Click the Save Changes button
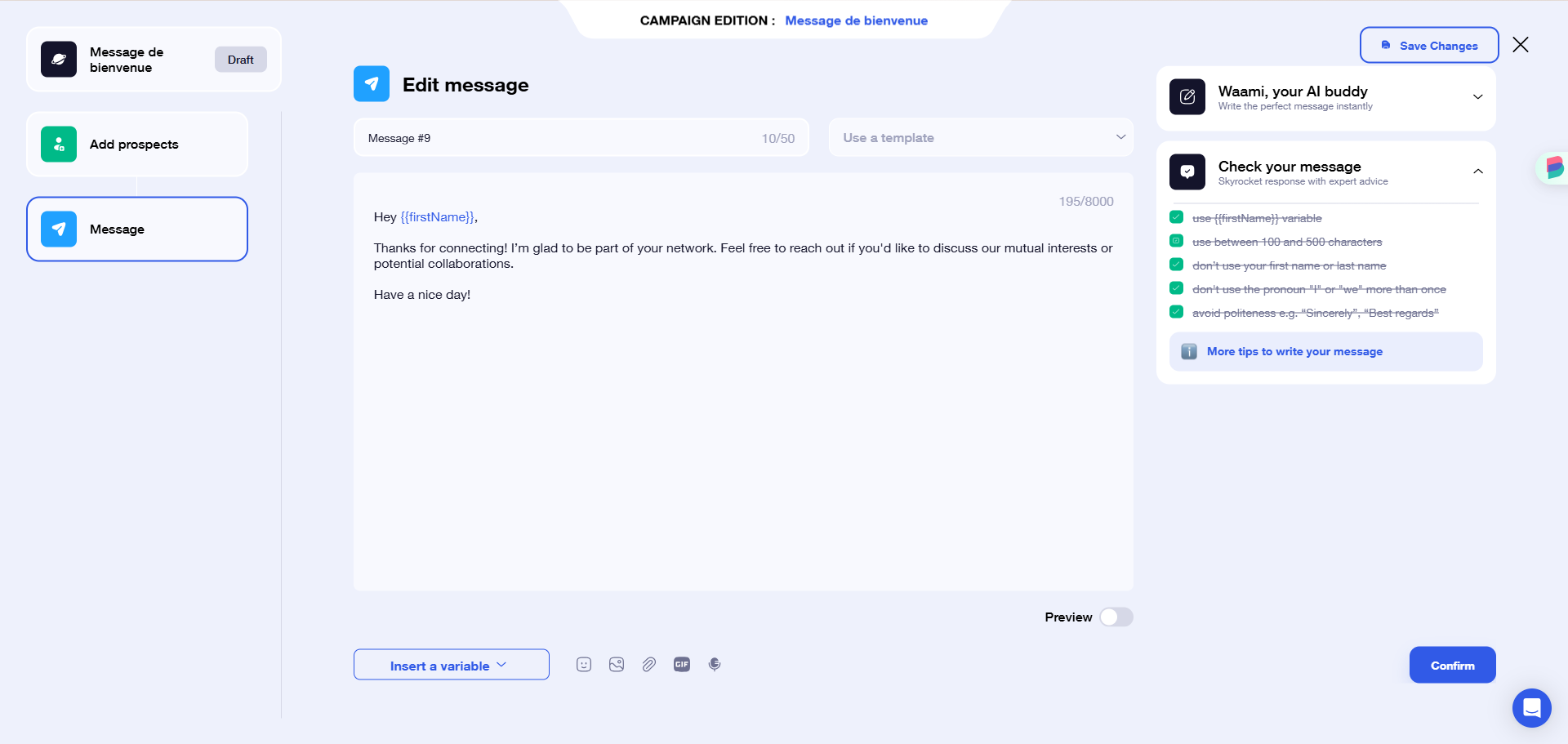The height and width of the screenshot is (744, 1568). pyautogui.click(x=1428, y=45)
